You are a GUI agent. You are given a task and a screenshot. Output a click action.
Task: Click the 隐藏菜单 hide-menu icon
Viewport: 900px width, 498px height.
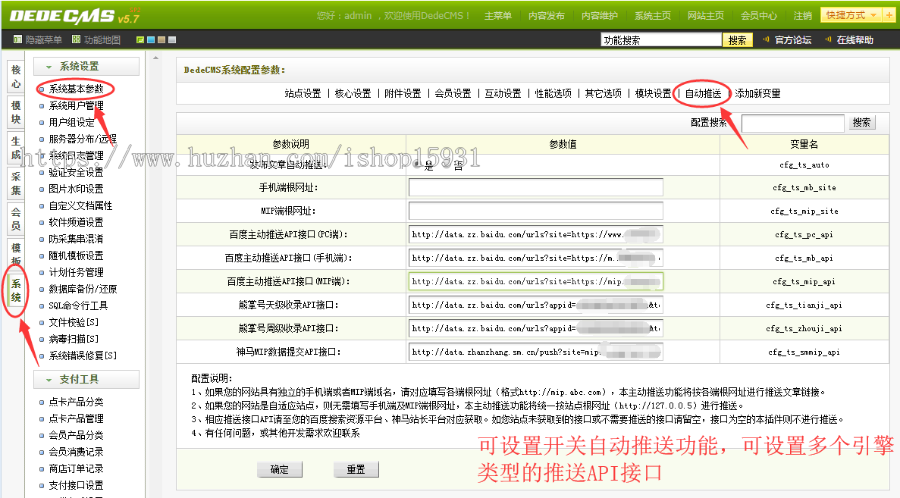coord(17,40)
